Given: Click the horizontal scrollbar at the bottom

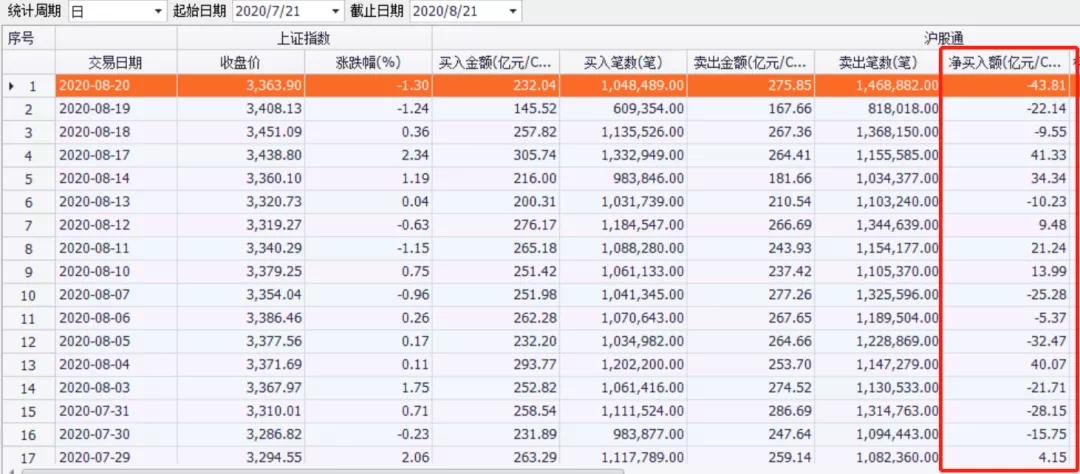Looking at the screenshot, I should pos(322,471).
